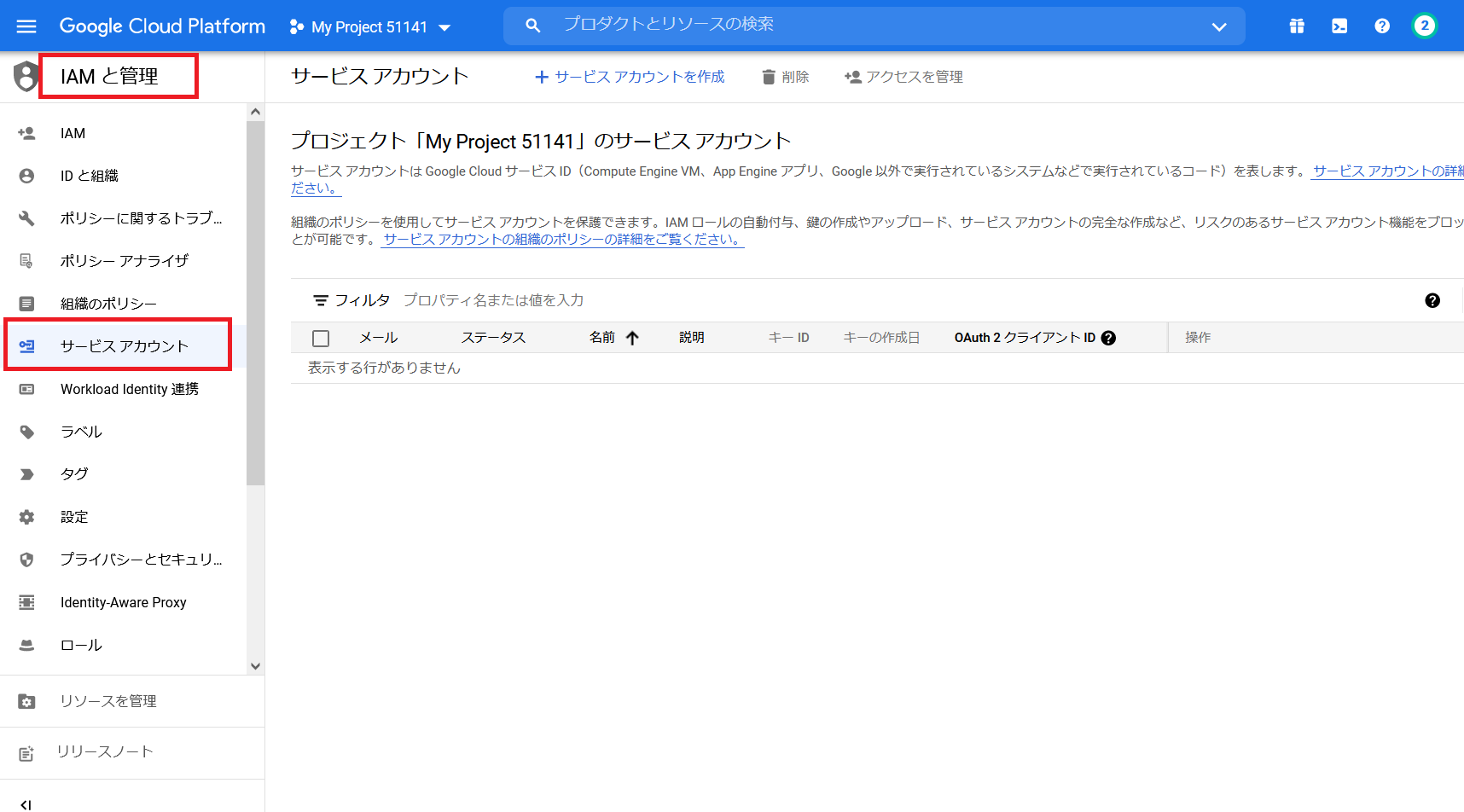Expand the search bar dropdown chevron
Screen dimensions: 1464x812
[x=1219, y=26]
